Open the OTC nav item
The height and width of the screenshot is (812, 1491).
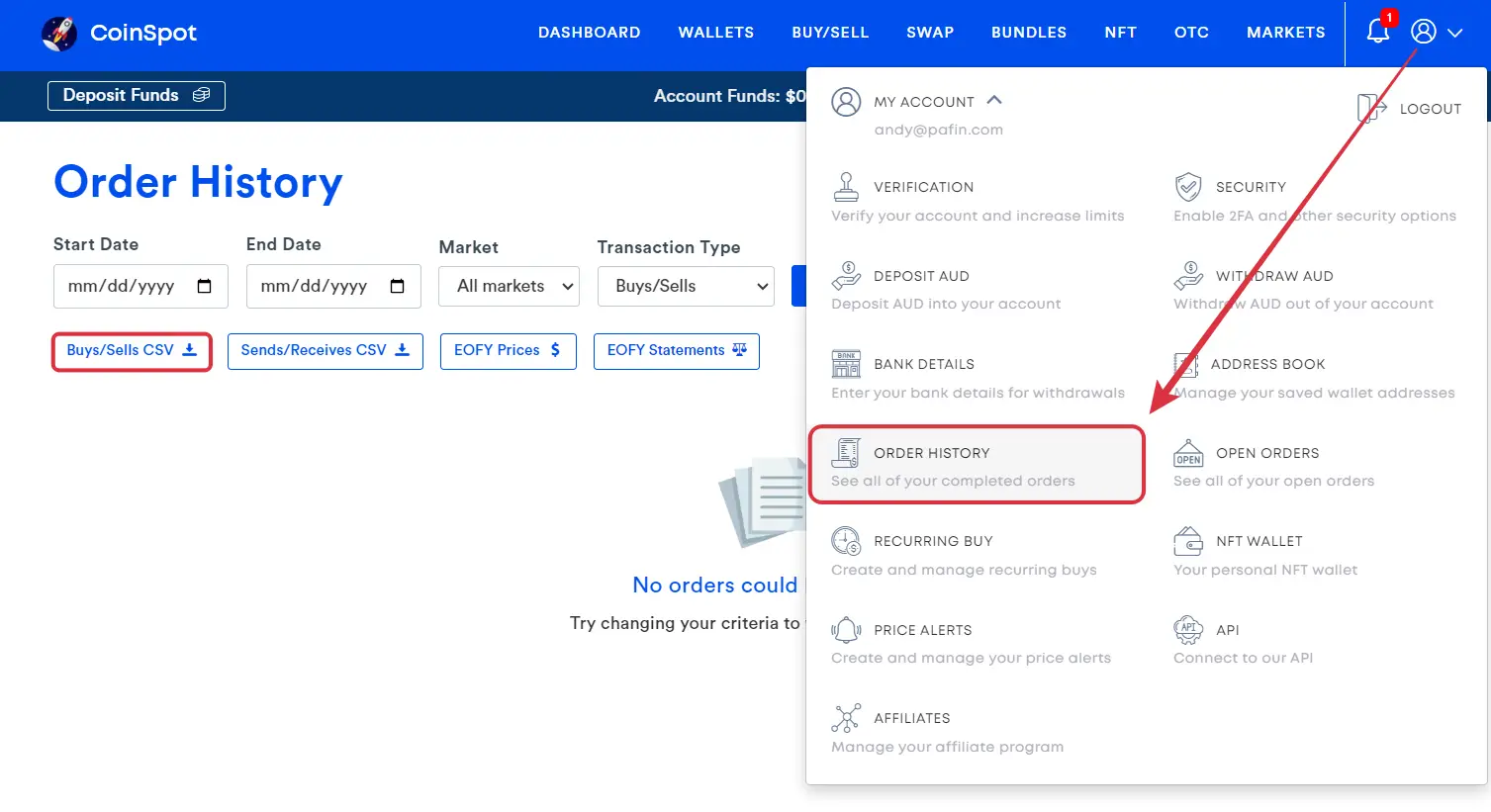[x=1191, y=33]
